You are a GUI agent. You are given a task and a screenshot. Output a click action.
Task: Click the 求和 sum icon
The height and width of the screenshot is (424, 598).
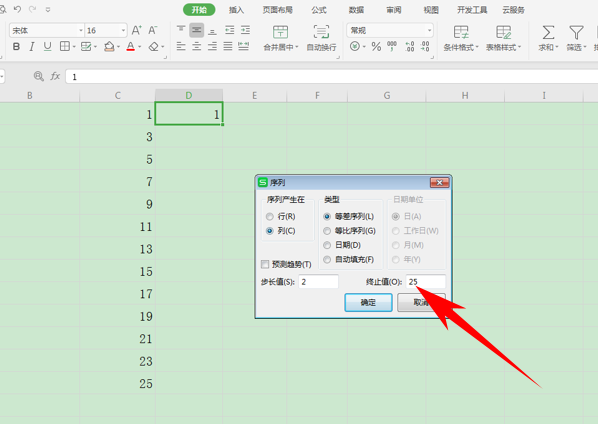(x=548, y=38)
